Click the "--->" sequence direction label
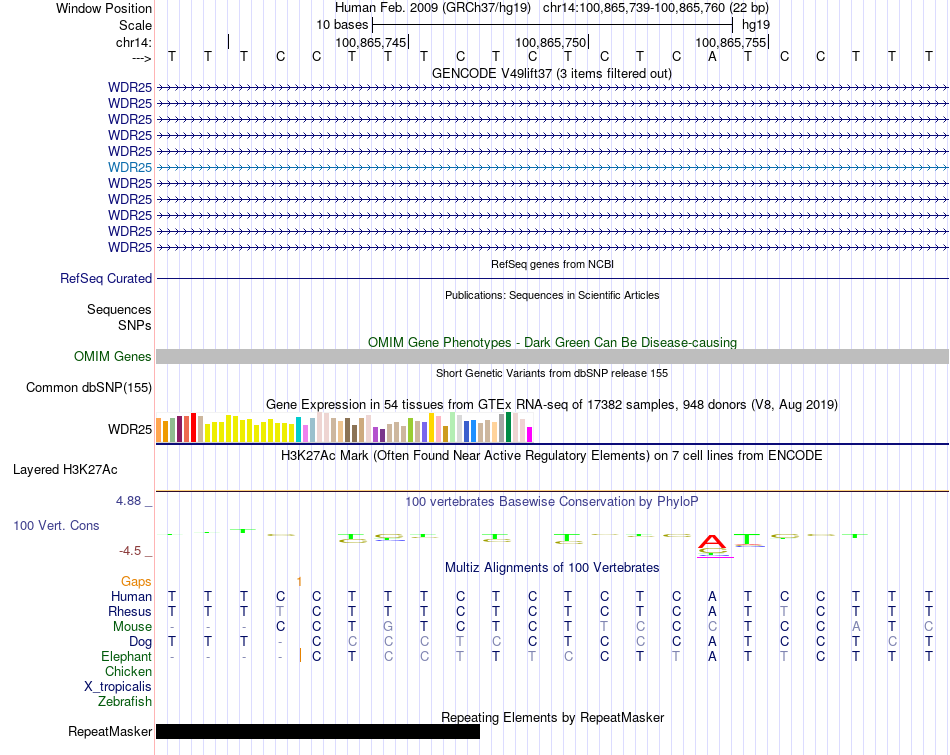Screen dimensions: 950x755 tap(142, 58)
